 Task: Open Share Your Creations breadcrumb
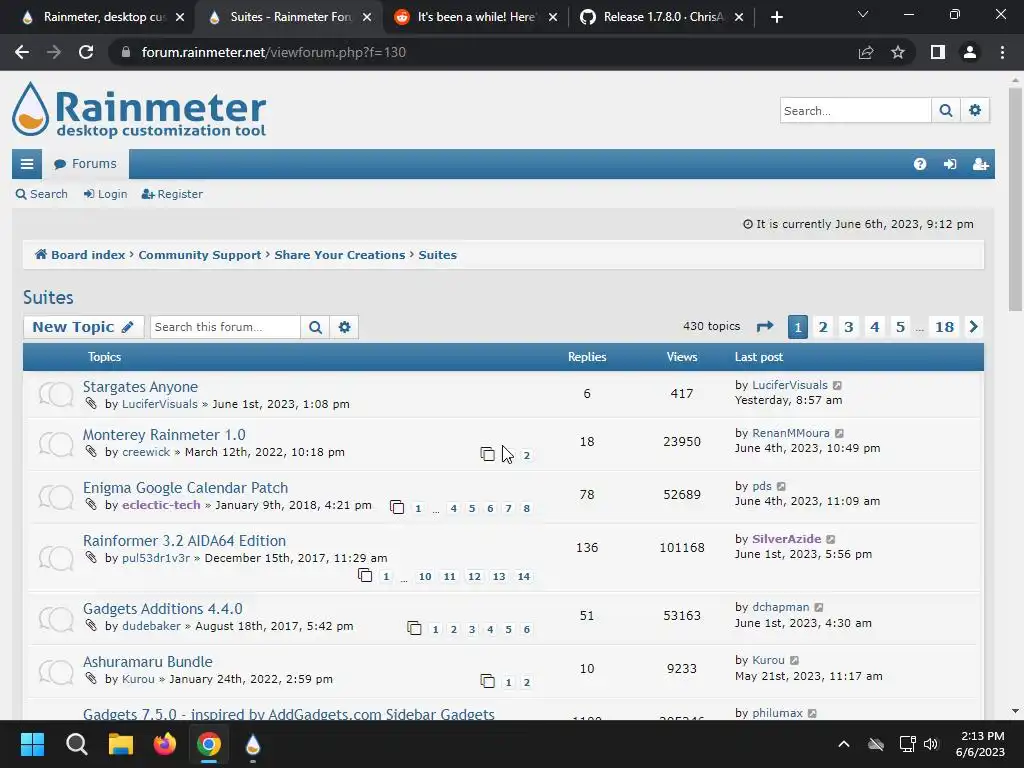pyautogui.click(x=340, y=255)
